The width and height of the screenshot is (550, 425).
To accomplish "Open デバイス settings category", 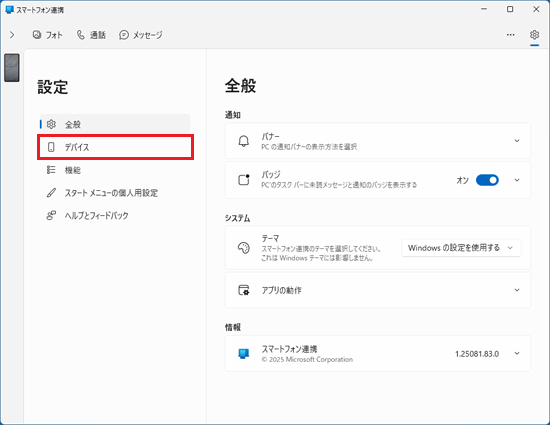I will [x=115, y=147].
